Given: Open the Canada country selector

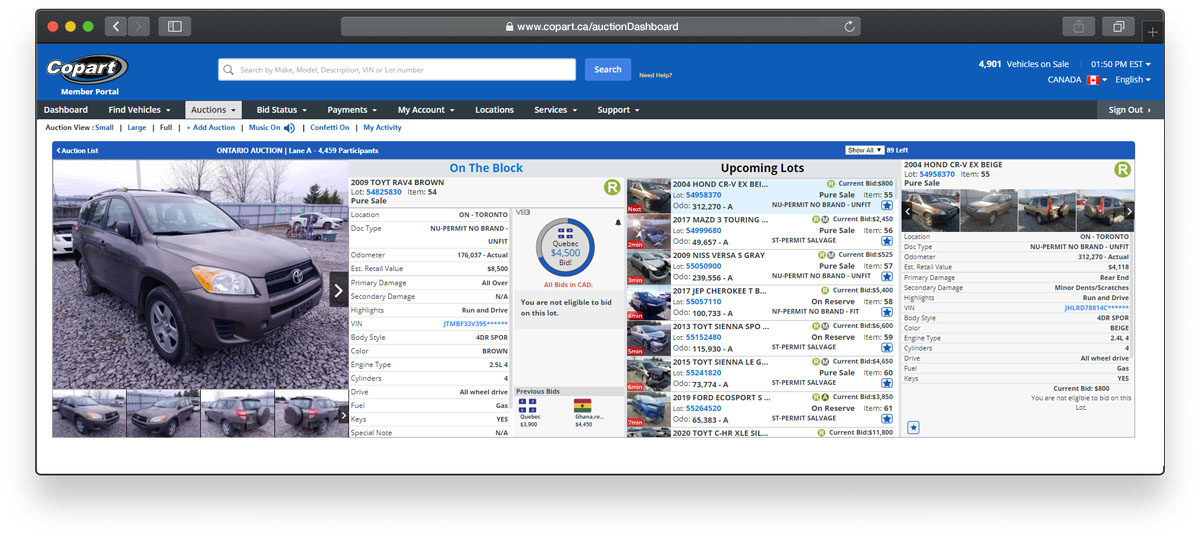Looking at the screenshot, I should [1077, 80].
